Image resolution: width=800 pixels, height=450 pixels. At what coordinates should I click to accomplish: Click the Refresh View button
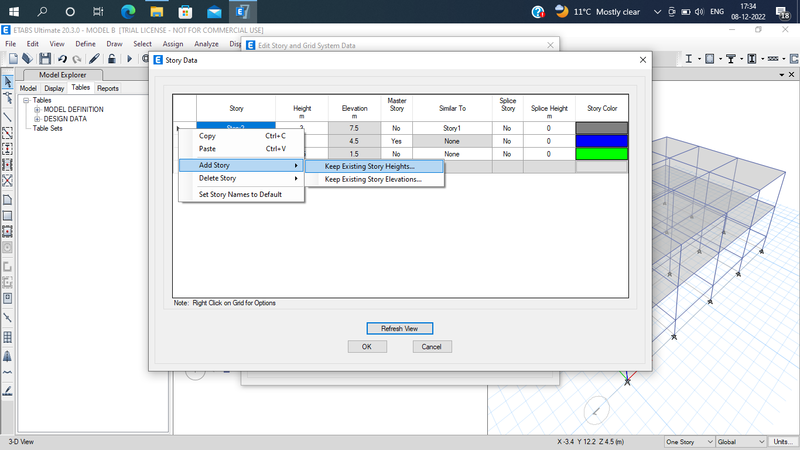pyautogui.click(x=399, y=329)
